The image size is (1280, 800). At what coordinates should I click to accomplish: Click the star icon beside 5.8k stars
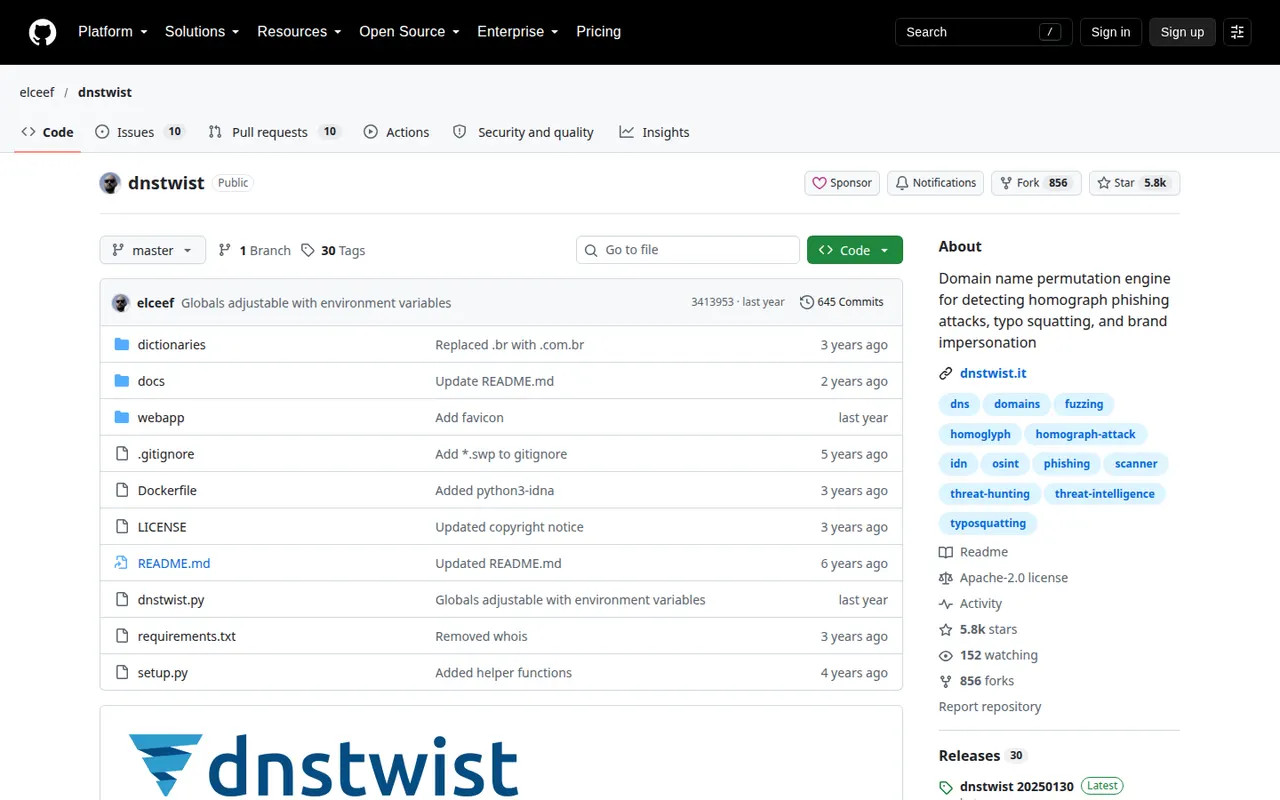coord(946,630)
